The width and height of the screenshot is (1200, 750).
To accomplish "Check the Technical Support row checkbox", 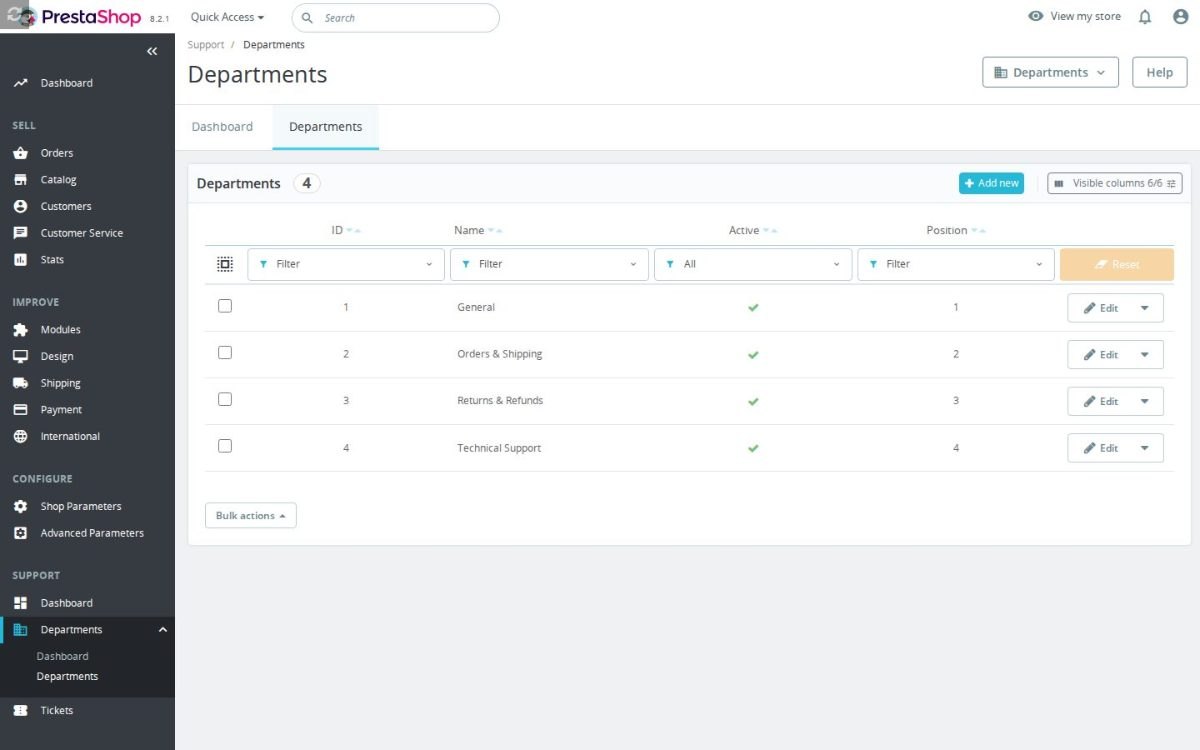I will click(225, 446).
